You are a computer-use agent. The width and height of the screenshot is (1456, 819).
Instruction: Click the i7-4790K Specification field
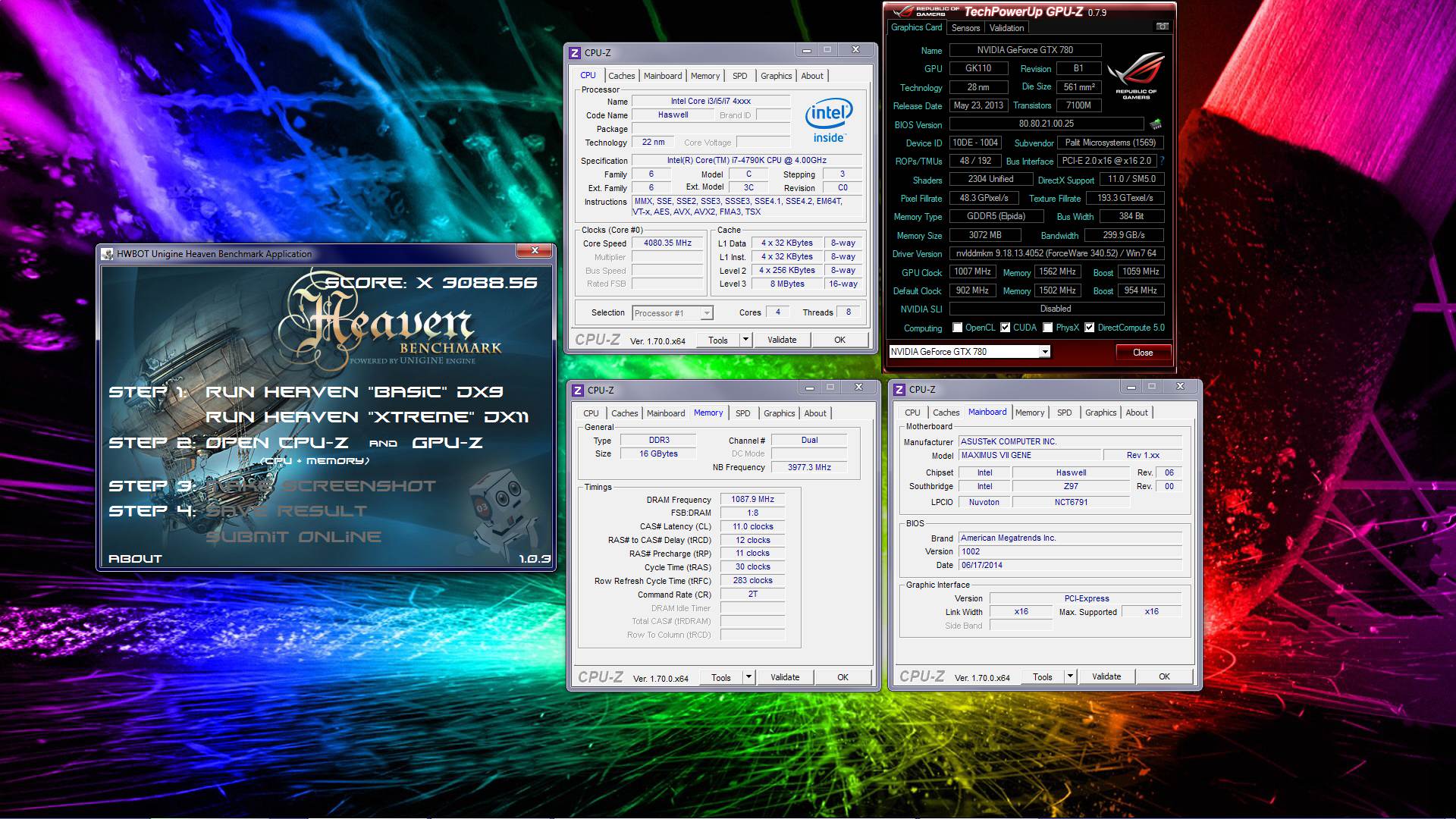coord(746,161)
